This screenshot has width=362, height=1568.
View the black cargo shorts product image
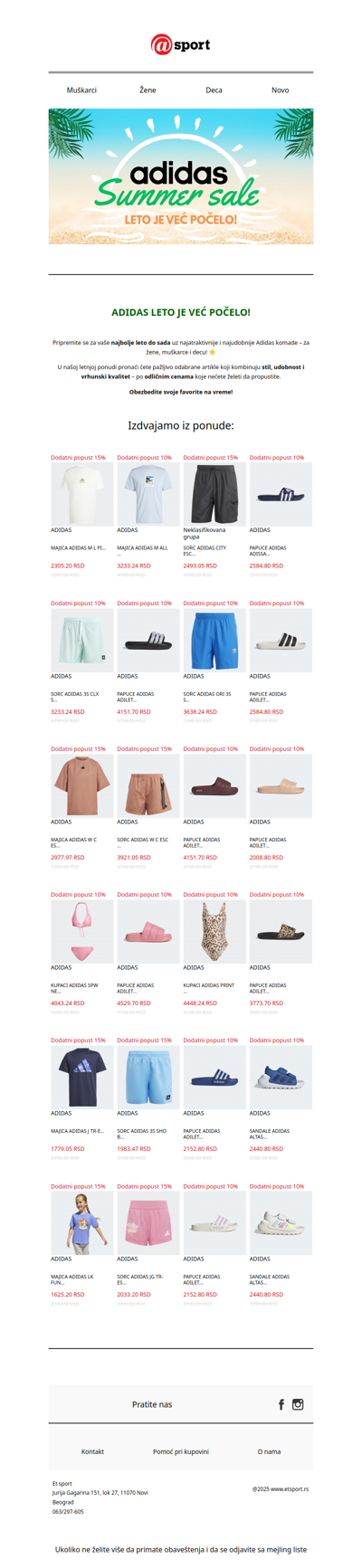[214, 494]
